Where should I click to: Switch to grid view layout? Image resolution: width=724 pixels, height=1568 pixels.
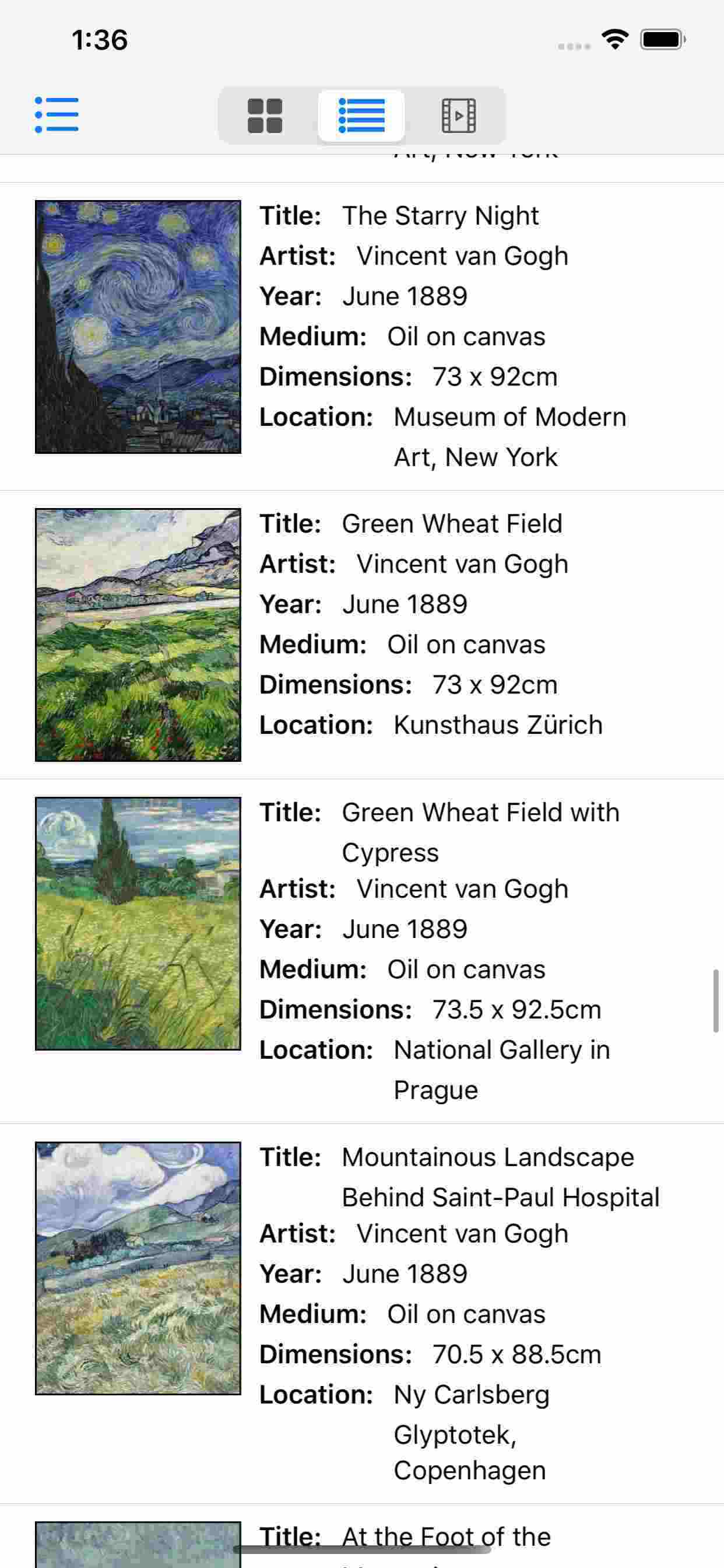(265, 115)
